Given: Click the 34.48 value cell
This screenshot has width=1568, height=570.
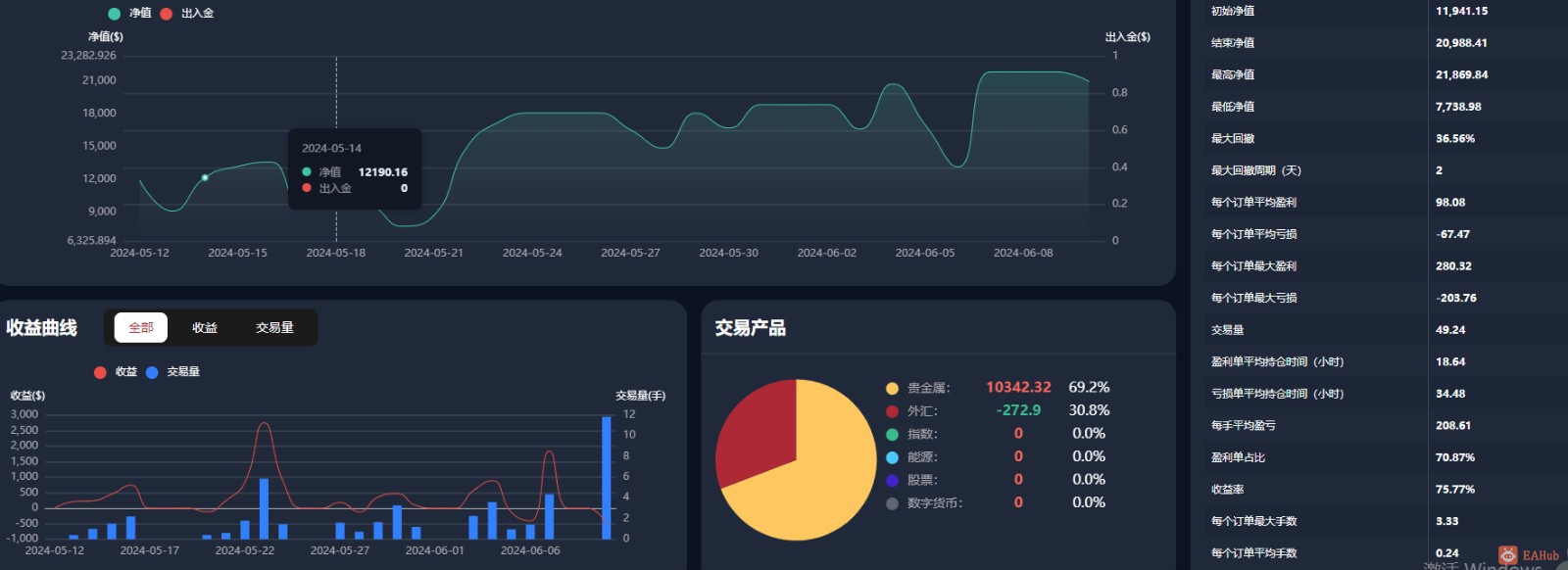Looking at the screenshot, I should coord(1450,394).
